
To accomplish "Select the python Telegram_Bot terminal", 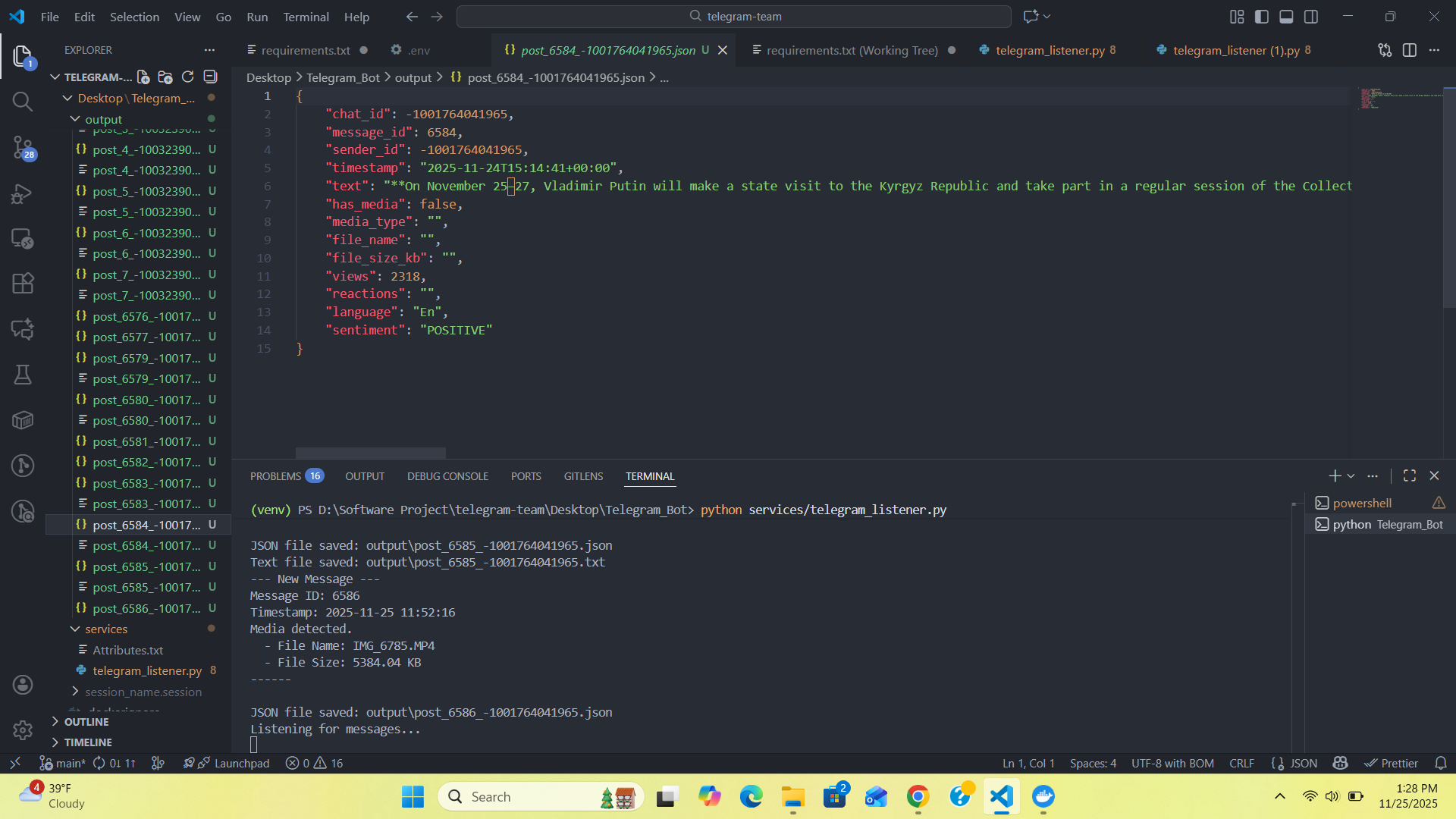I will click(1379, 524).
